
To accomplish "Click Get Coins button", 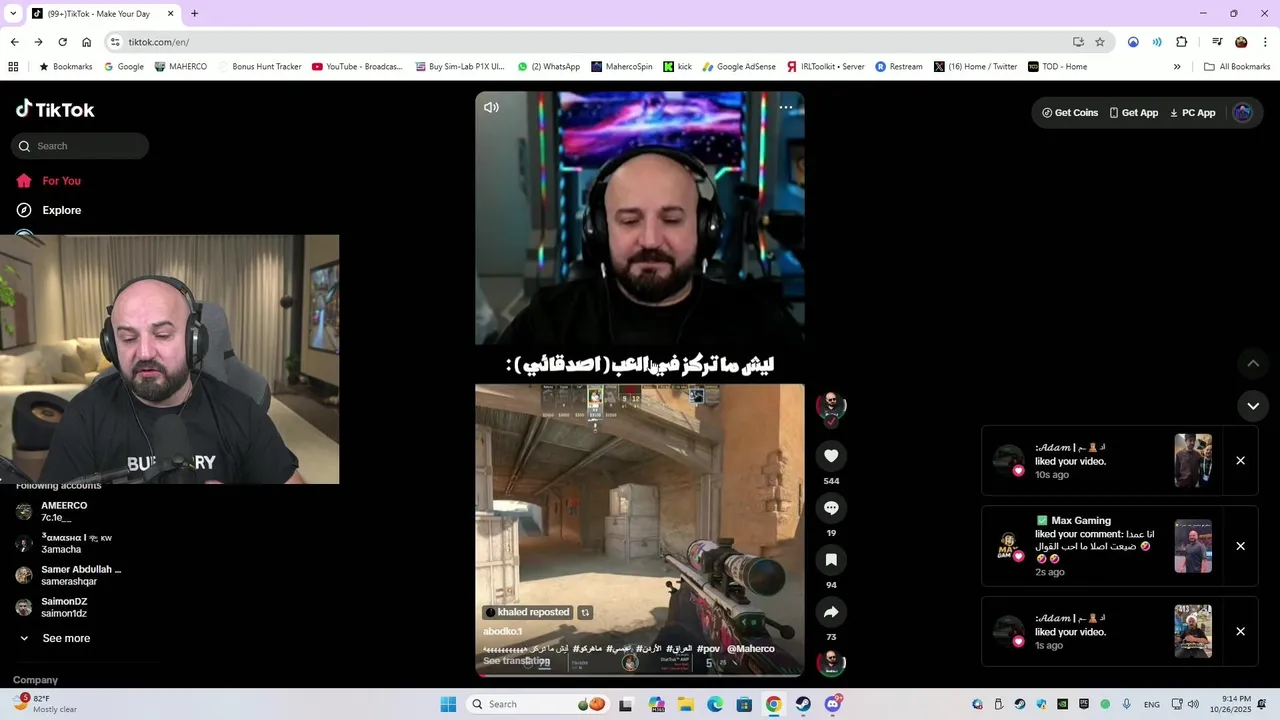I will click(1070, 113).
